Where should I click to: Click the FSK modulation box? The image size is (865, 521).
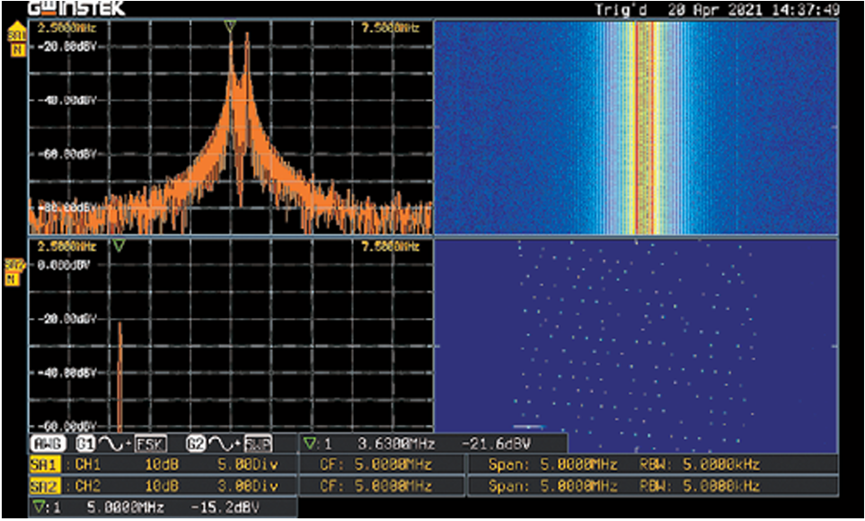tap(151, 444)
